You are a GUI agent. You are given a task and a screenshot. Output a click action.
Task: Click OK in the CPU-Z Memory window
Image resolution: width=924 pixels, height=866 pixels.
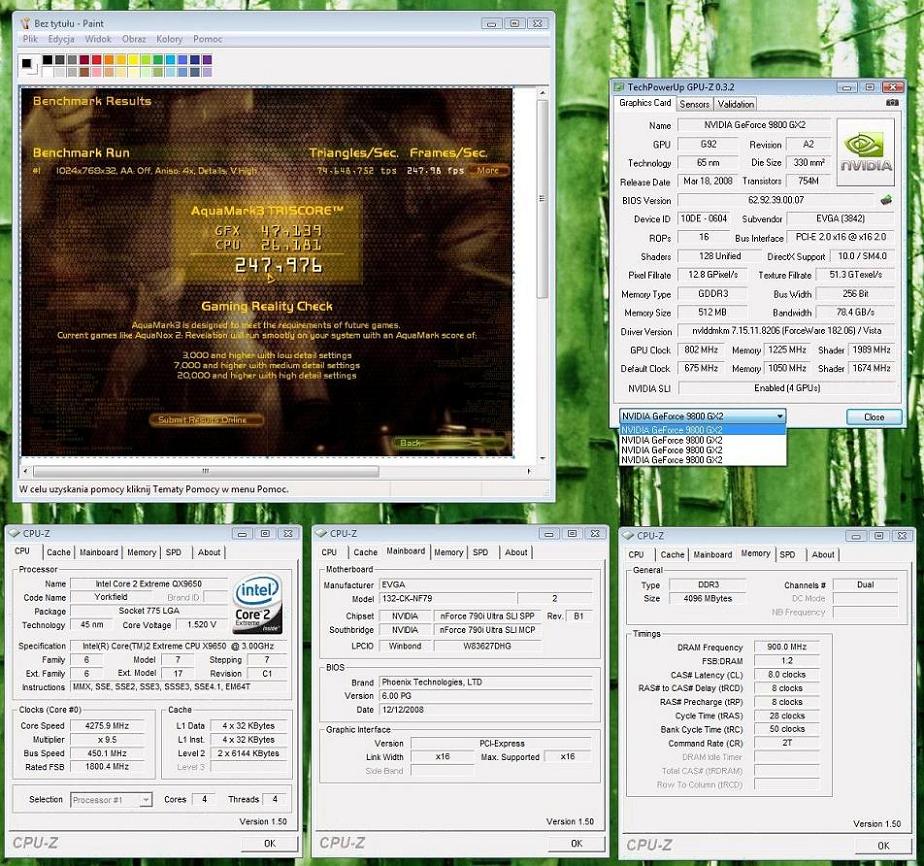tap(883, 845)
